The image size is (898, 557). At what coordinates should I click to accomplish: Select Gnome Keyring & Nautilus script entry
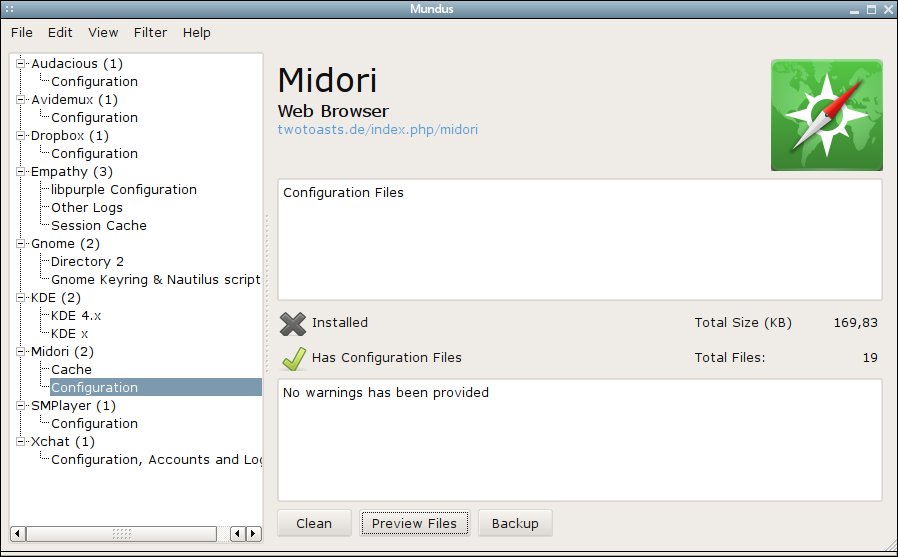[156, 279]
